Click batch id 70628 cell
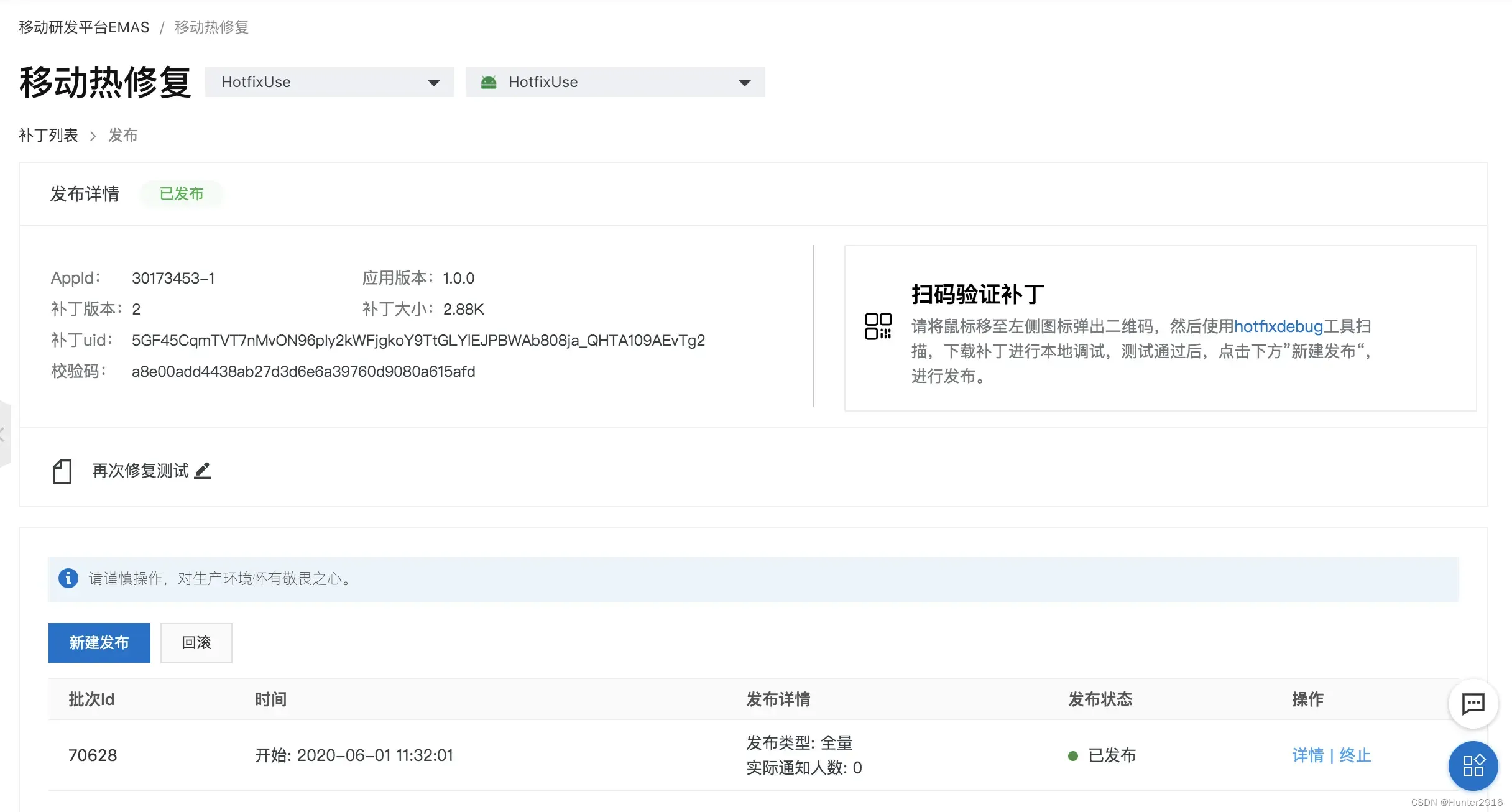 click(x=93, y=755)
